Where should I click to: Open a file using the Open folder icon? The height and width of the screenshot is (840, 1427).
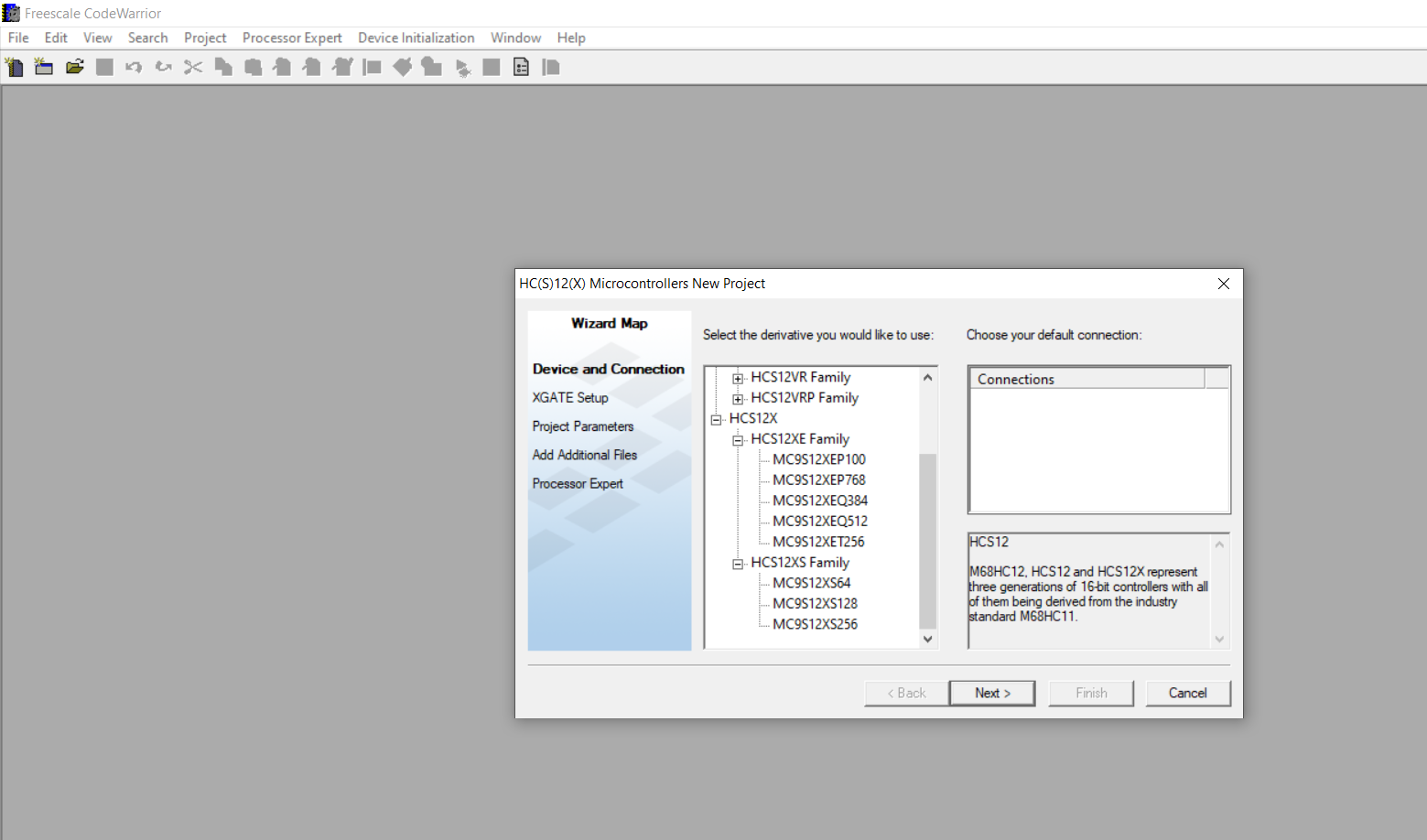pyautogui.click(x=74, y=66)
